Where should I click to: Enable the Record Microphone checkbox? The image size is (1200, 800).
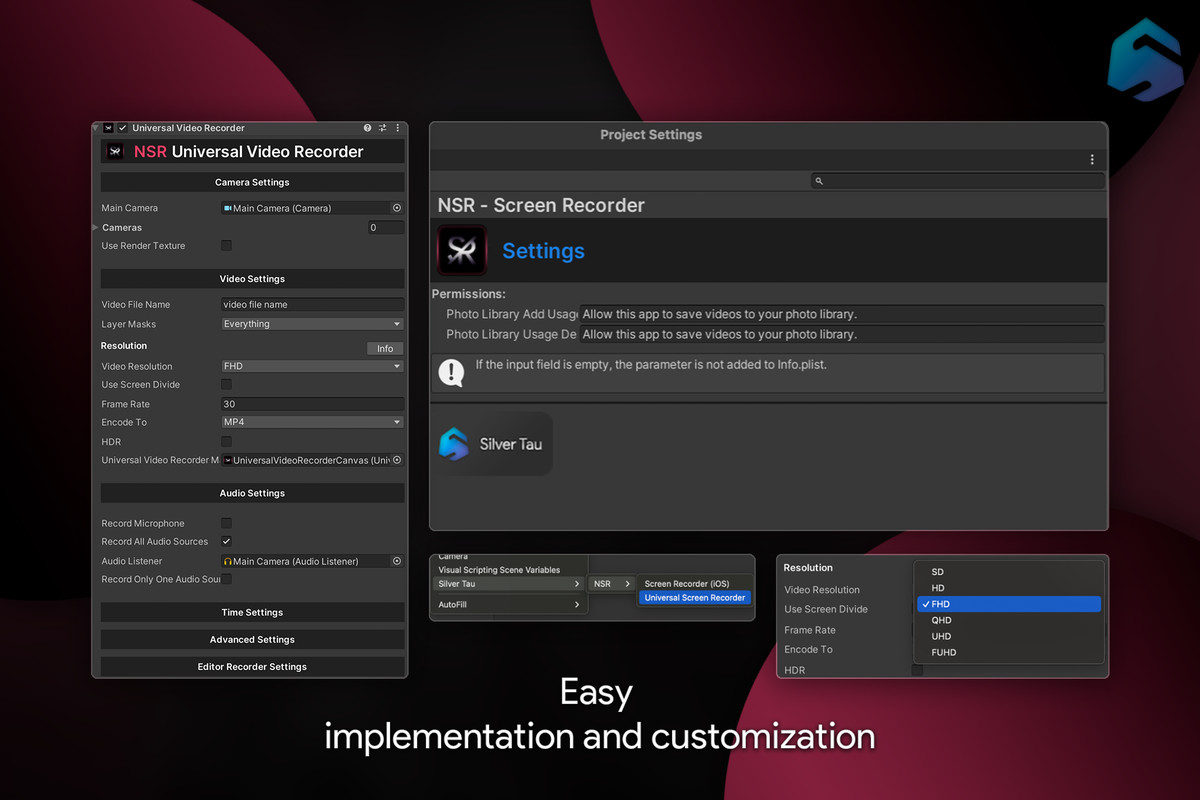click(x=227, y=523)
